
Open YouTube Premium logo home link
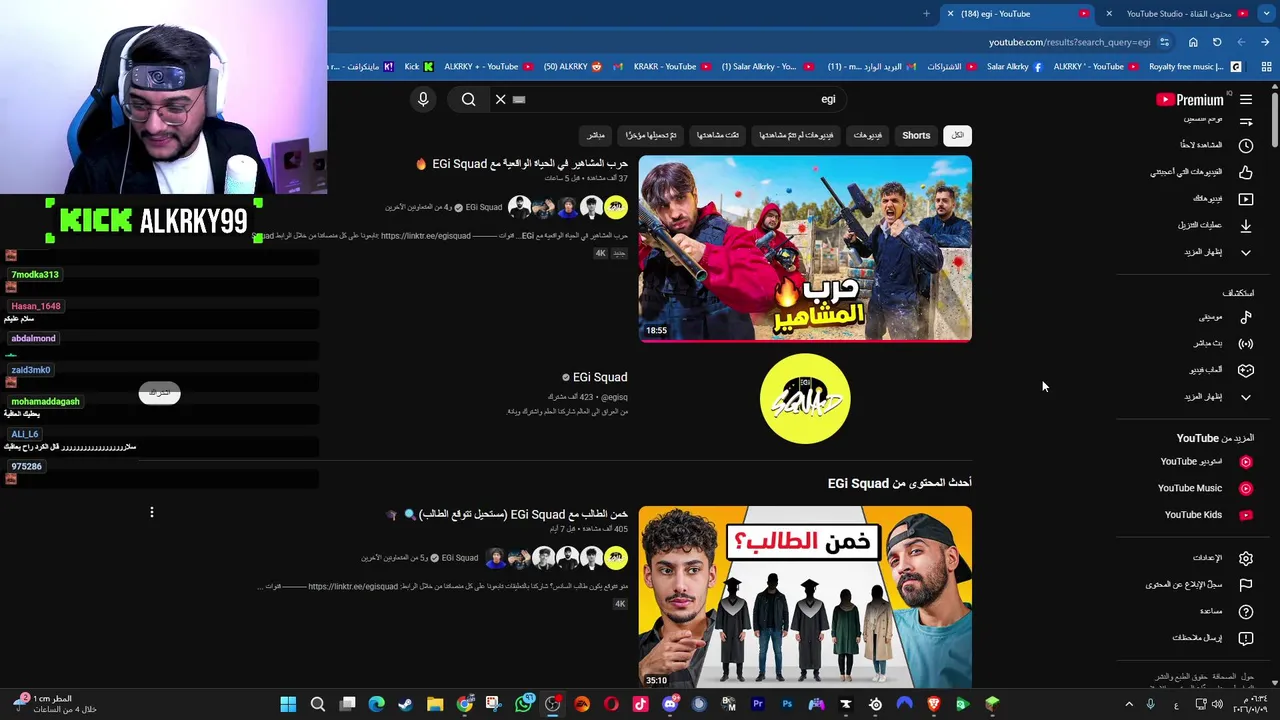coord(1190,99)
